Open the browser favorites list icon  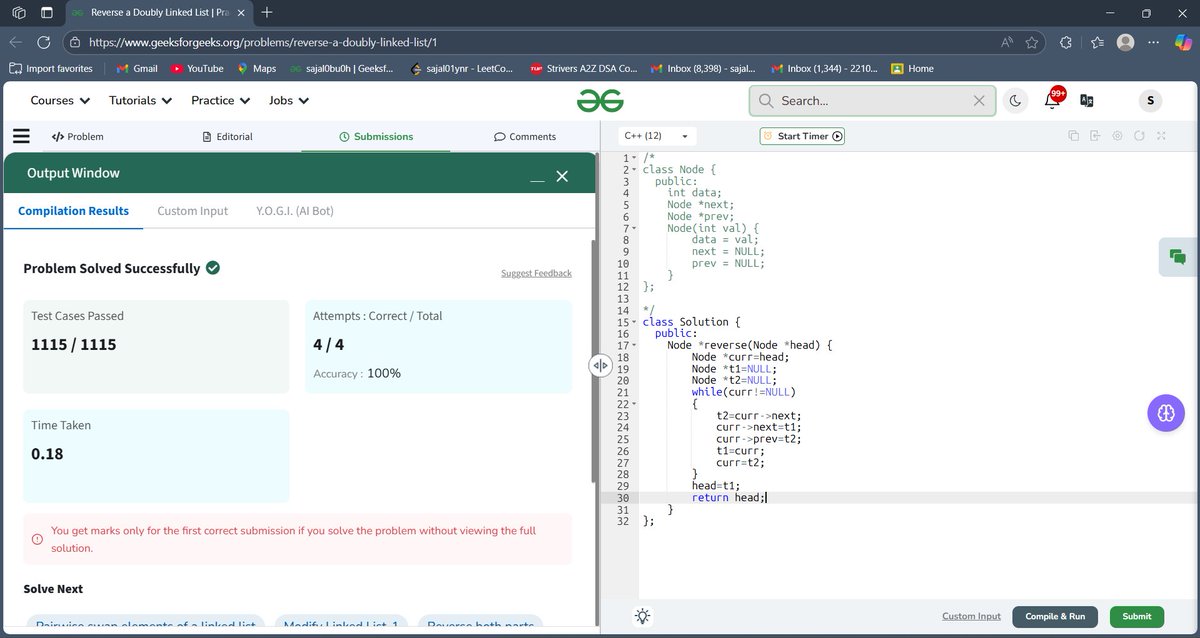coord(1097,42)
